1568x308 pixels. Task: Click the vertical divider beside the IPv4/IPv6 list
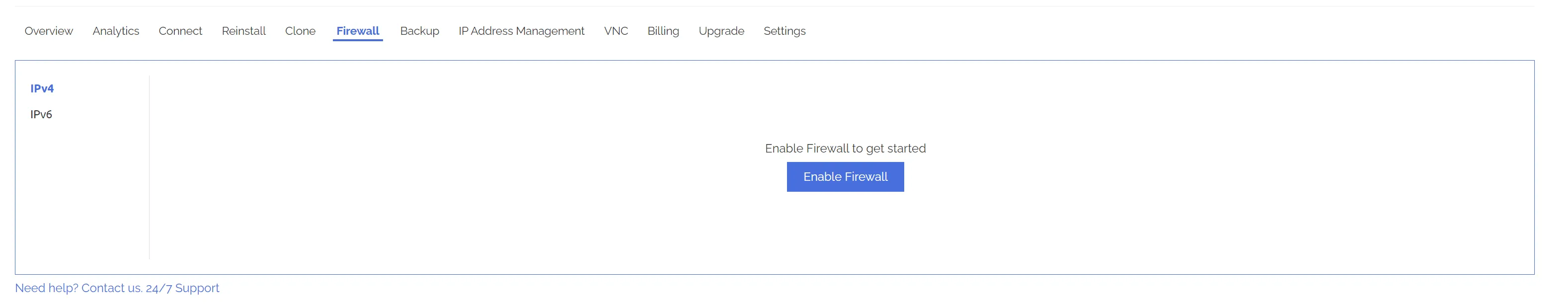tap(149, 167)
